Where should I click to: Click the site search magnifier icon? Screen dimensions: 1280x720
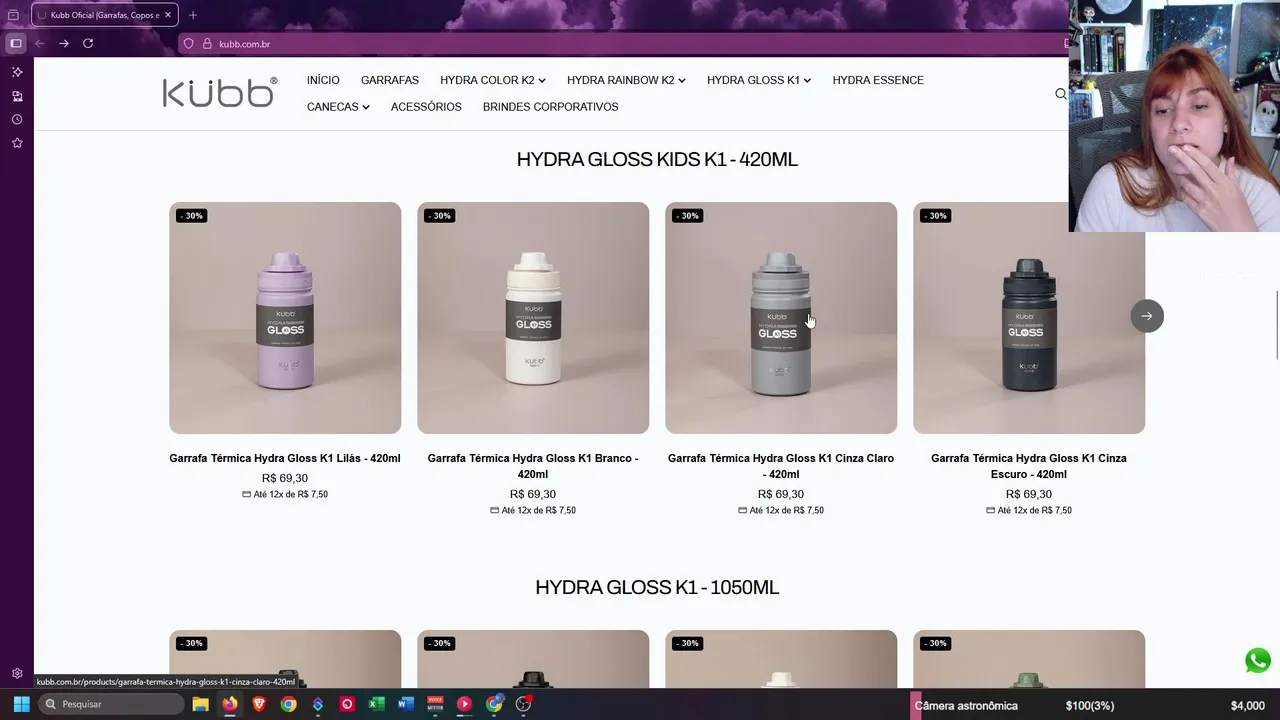[x=1061, y=94]
